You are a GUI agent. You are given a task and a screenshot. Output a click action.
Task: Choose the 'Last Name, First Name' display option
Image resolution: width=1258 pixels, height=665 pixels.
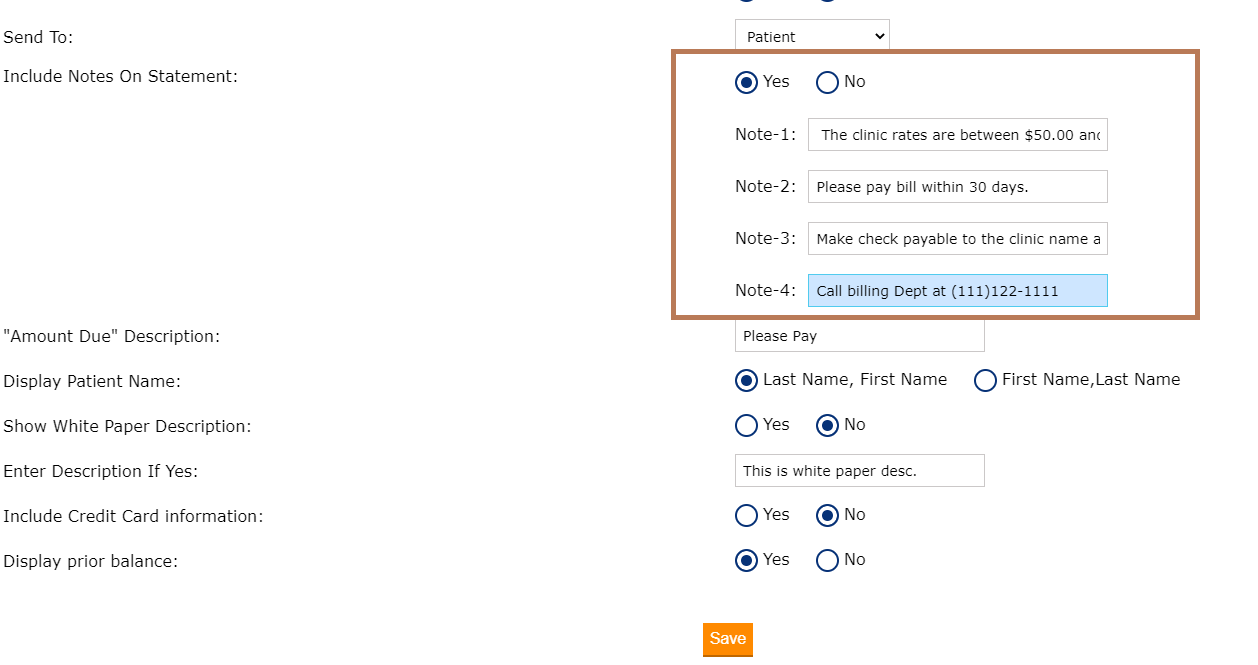point(746,380)
